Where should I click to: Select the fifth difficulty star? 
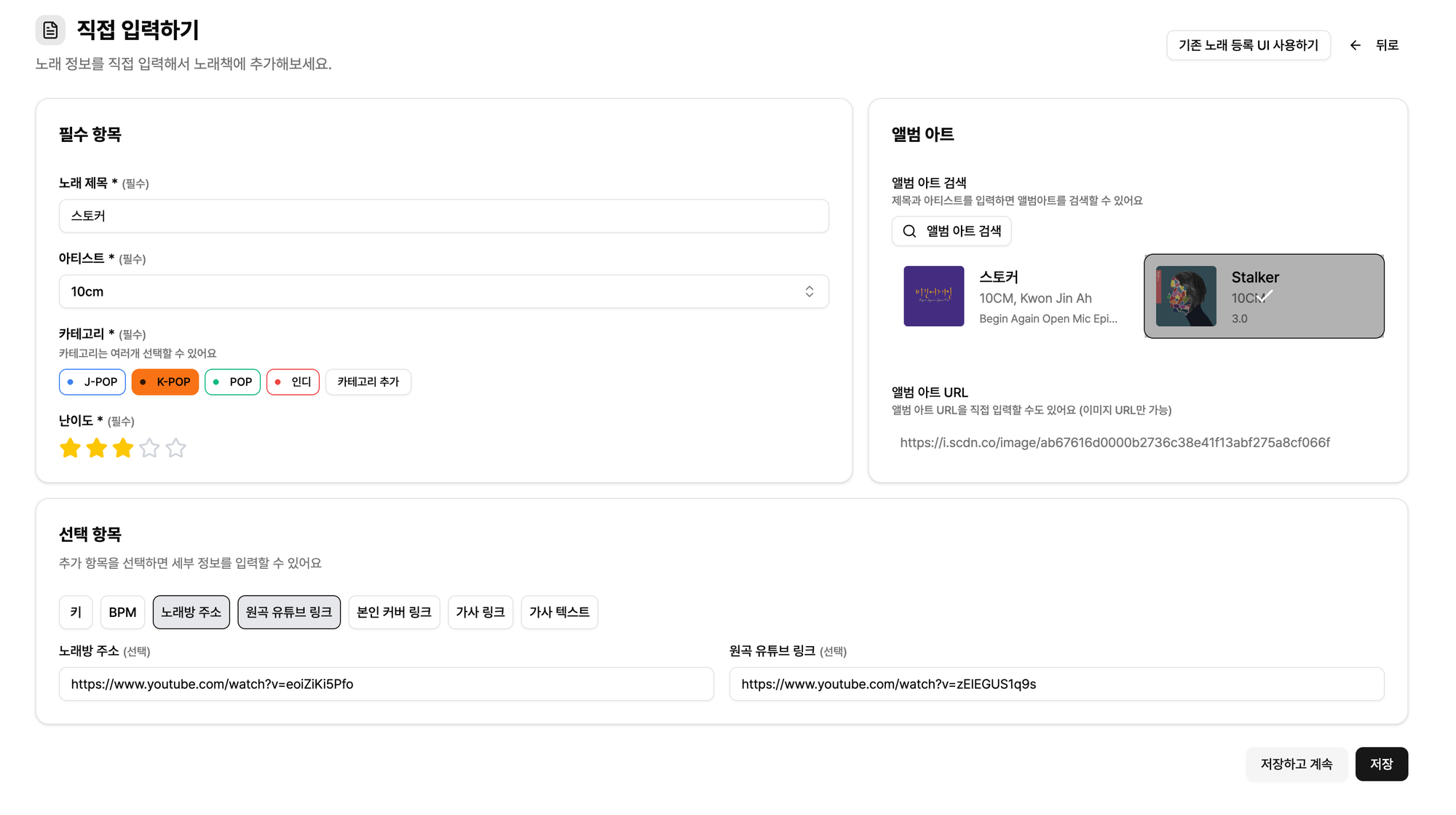[175, 448]
